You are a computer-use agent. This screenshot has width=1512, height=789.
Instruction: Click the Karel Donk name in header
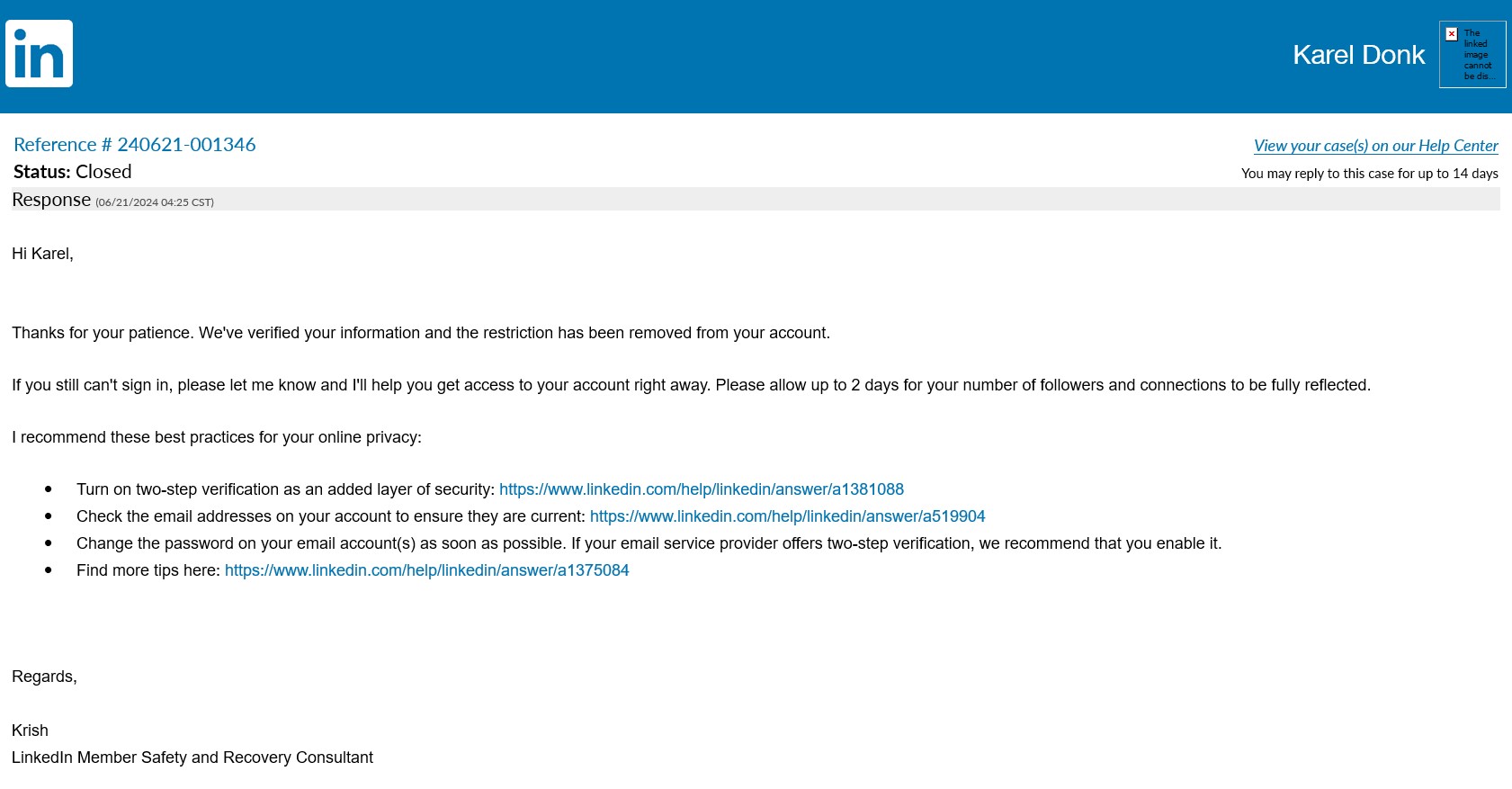(x=1358, y=55)
